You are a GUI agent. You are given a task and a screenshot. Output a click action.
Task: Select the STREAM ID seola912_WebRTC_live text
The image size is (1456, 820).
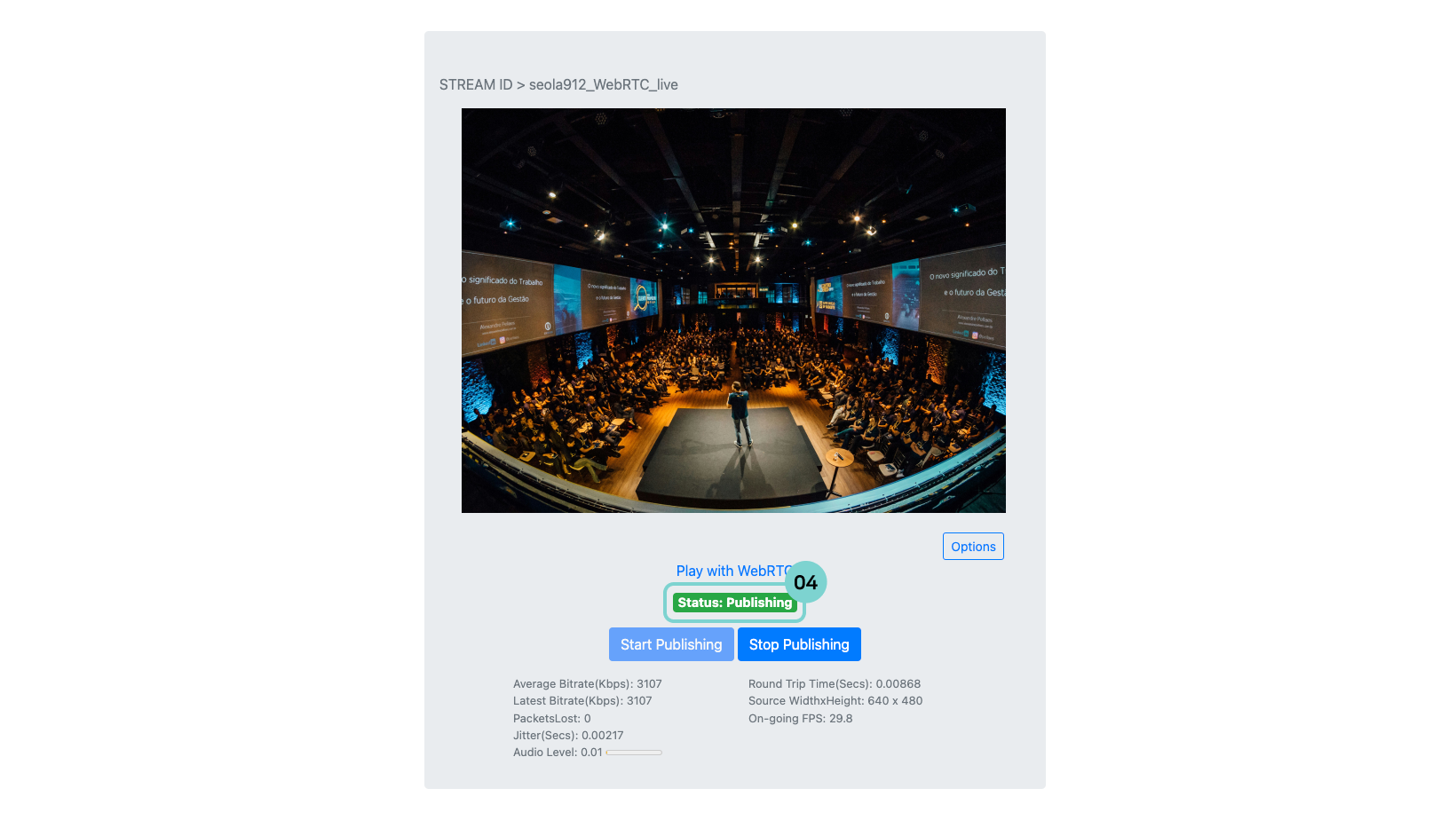pyautogui.click(x=558, y=84)
